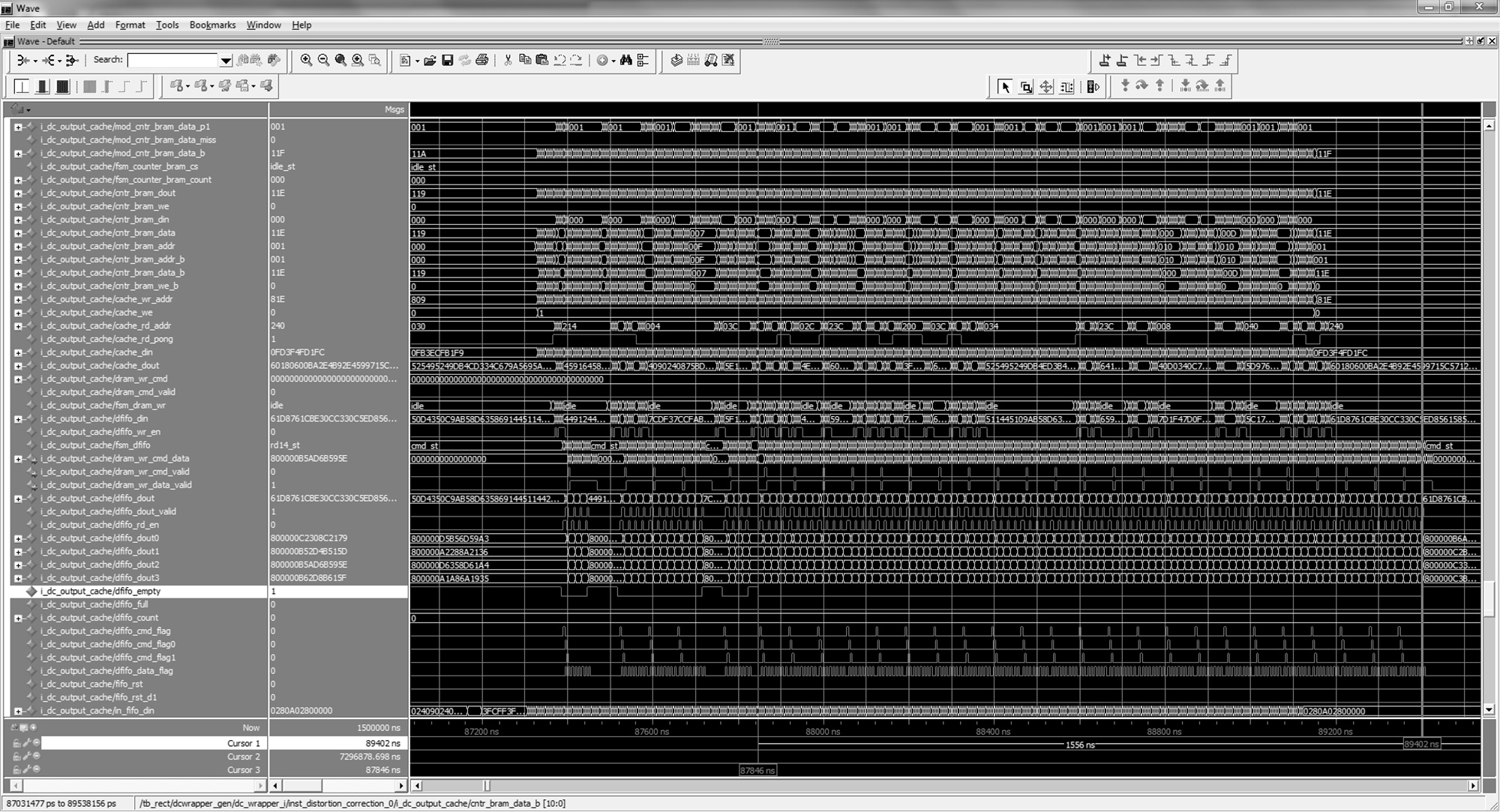Toggle lock on Cursor 3
This screenshot has height=812, width=1500.
[x=16, y=770]
